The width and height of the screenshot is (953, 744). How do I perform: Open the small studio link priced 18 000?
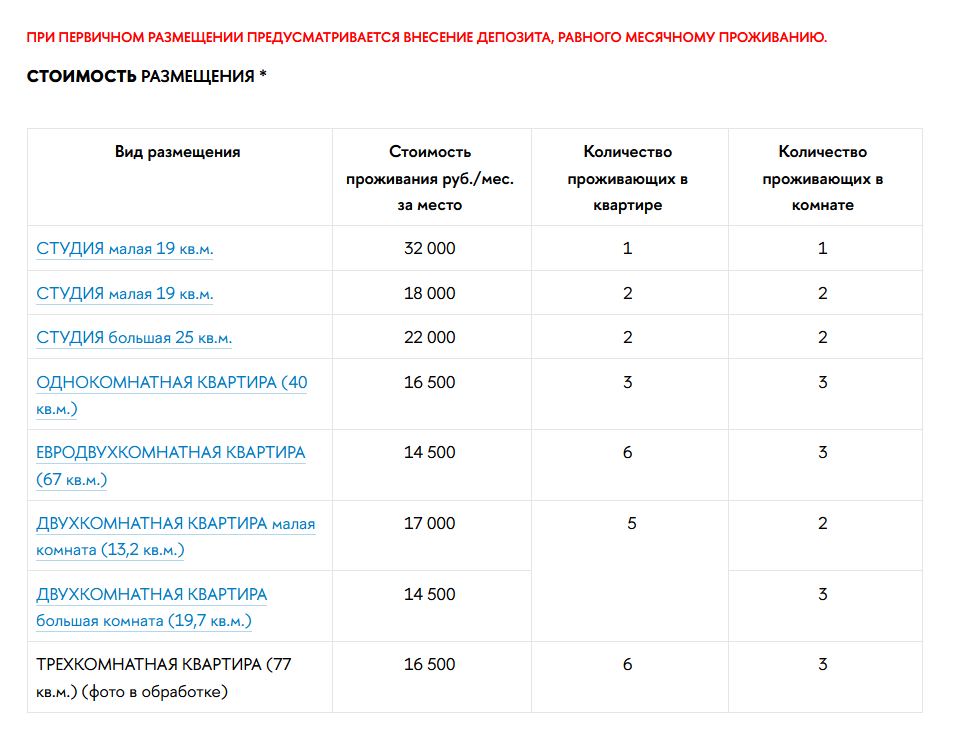[124, 294]
